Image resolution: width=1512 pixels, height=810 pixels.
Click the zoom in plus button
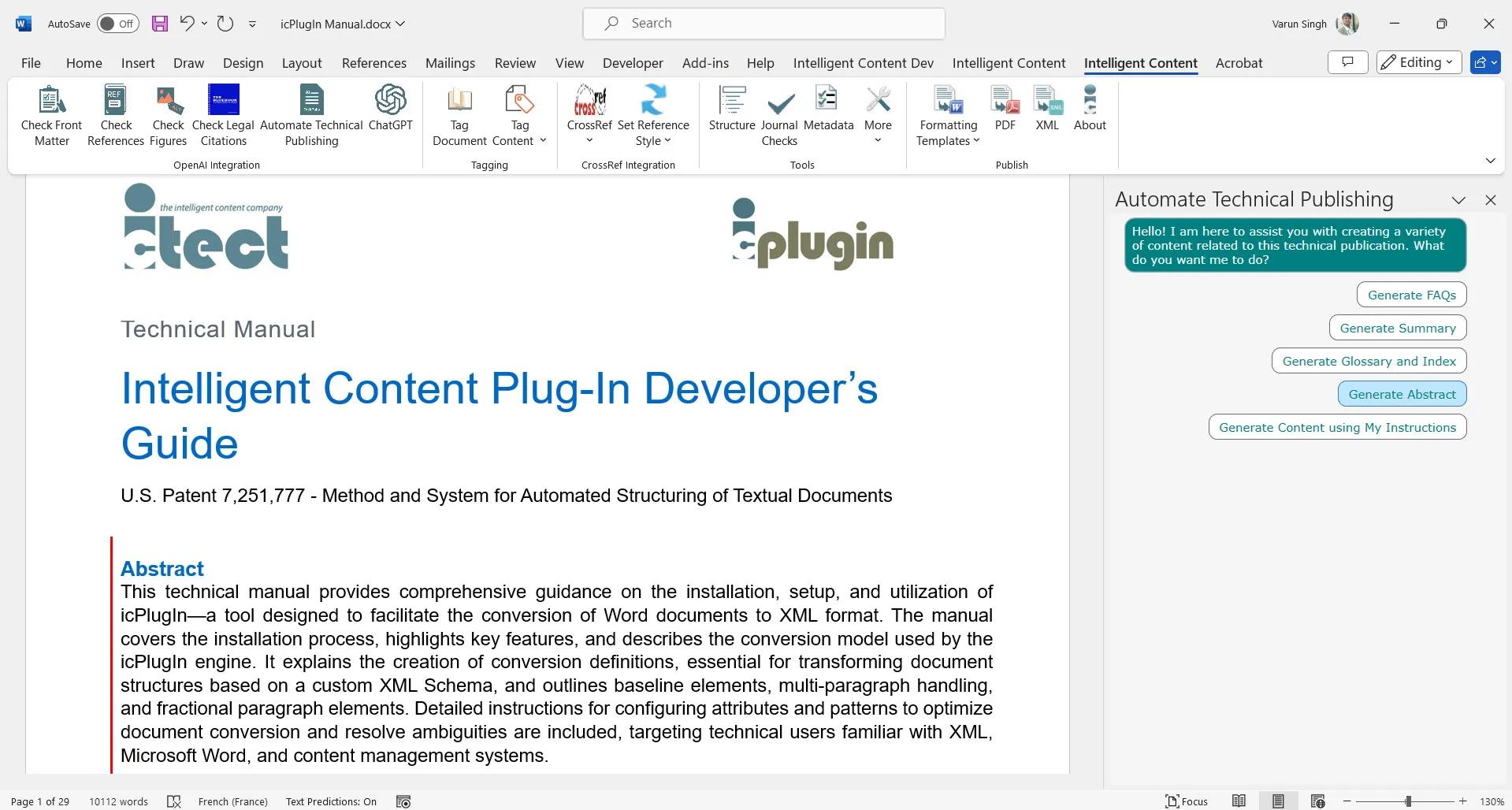click(1462, 801)
